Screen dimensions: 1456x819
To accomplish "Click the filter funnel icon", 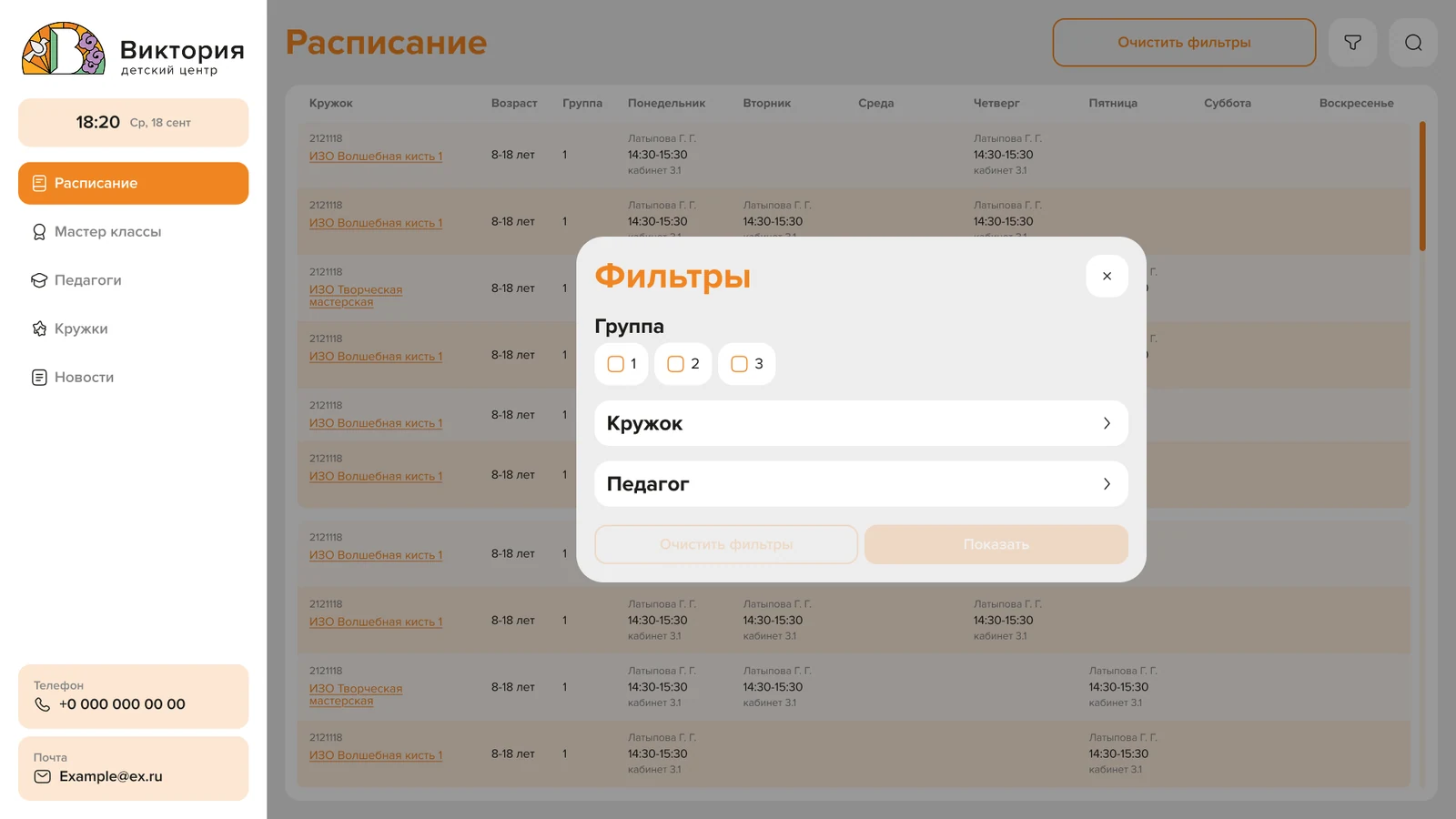I will pyautogui.click(x=1352, y=43).
